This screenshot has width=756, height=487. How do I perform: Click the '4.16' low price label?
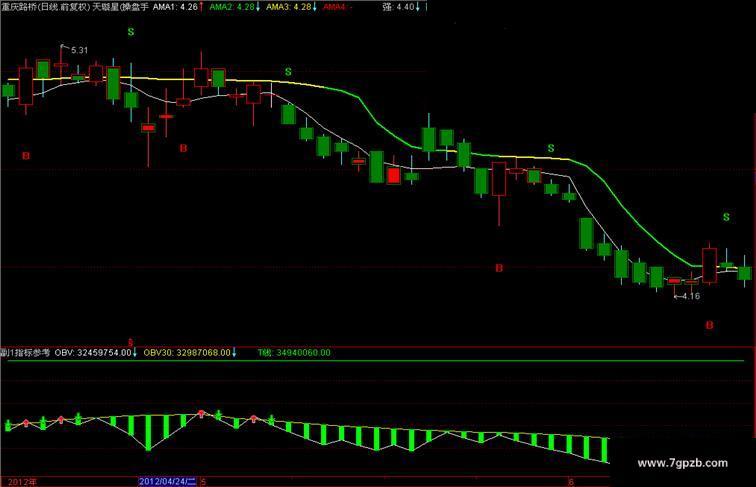tap(691, 296)
